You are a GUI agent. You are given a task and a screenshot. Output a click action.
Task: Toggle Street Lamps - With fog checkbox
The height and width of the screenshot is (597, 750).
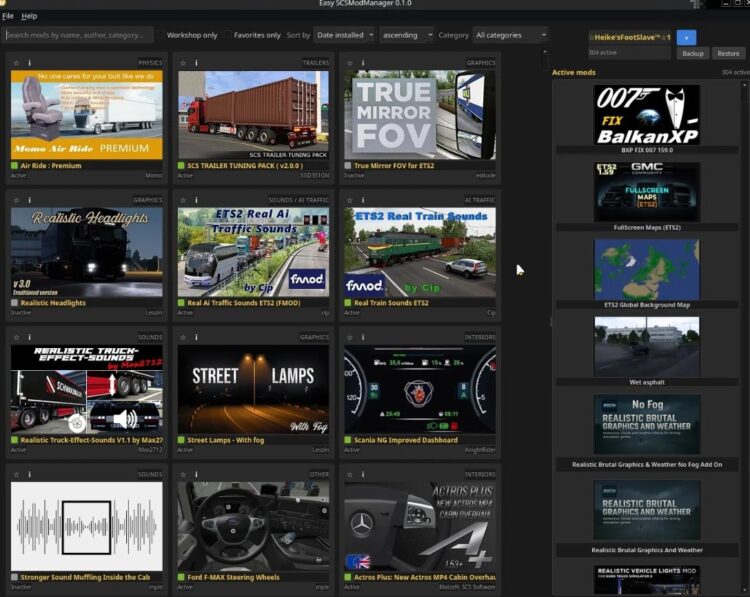click(x=181, y=440)
